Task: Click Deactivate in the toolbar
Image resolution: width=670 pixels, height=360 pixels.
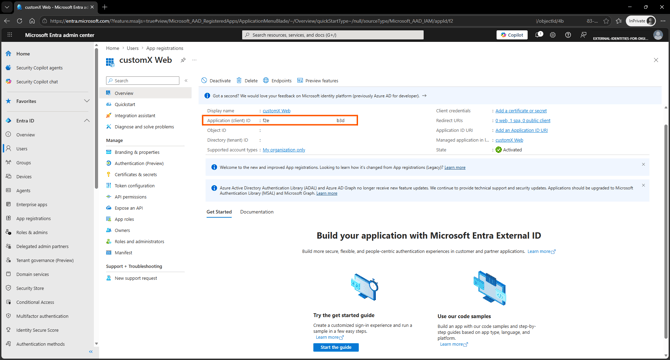Action: tap(216, 81)
